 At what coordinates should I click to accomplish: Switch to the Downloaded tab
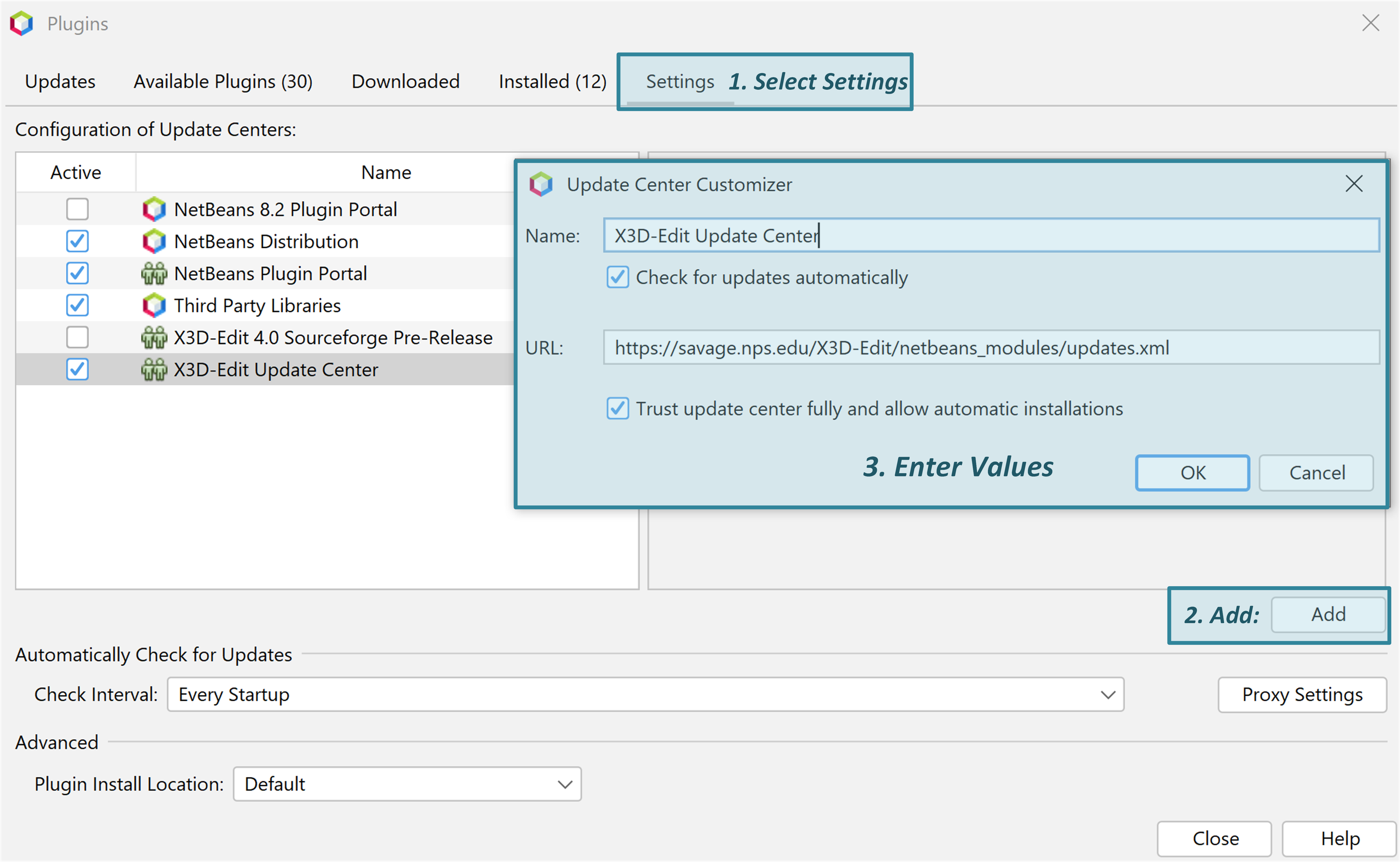[405, 81]
